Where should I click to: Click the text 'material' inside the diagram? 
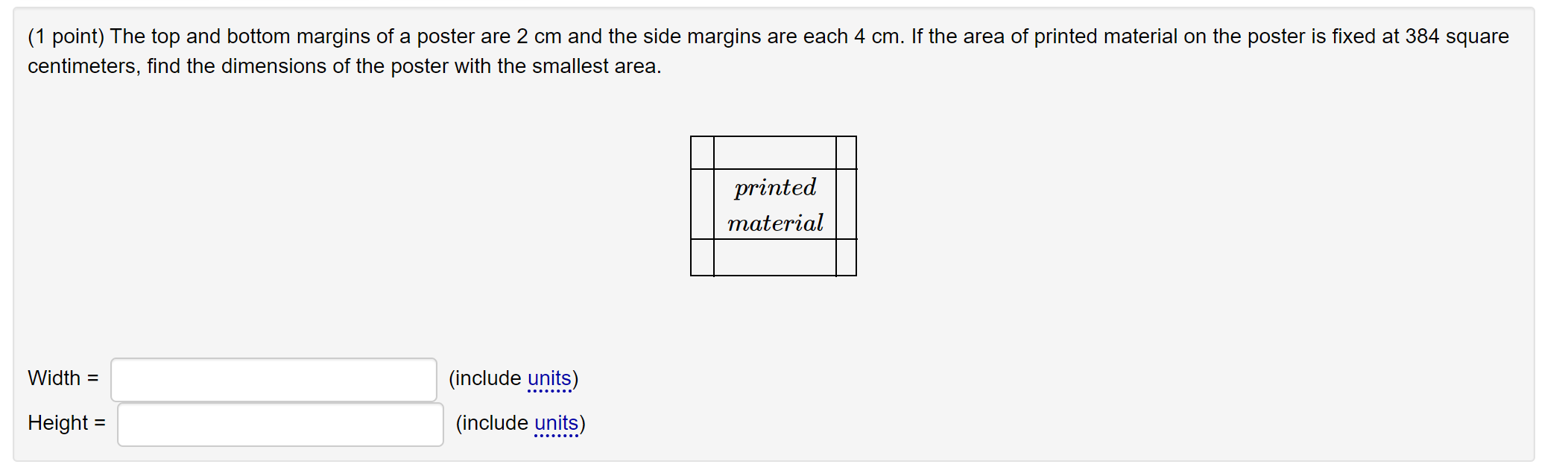tap(775, 222)
